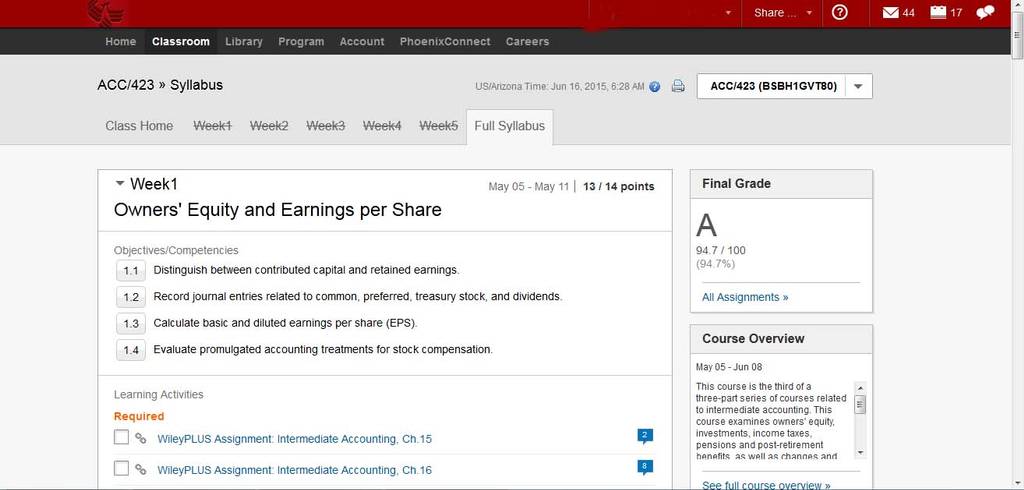Viewport: 1024px width, 490px height.
Task: Click the course overview scrollbar thumb
Action: click(x=860, y=403)
